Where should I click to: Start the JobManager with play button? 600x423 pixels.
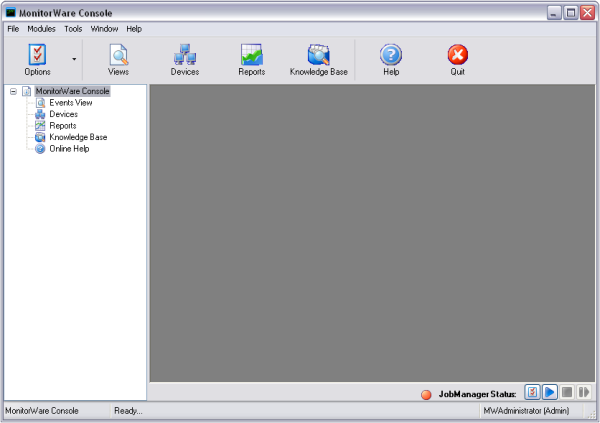550,392
